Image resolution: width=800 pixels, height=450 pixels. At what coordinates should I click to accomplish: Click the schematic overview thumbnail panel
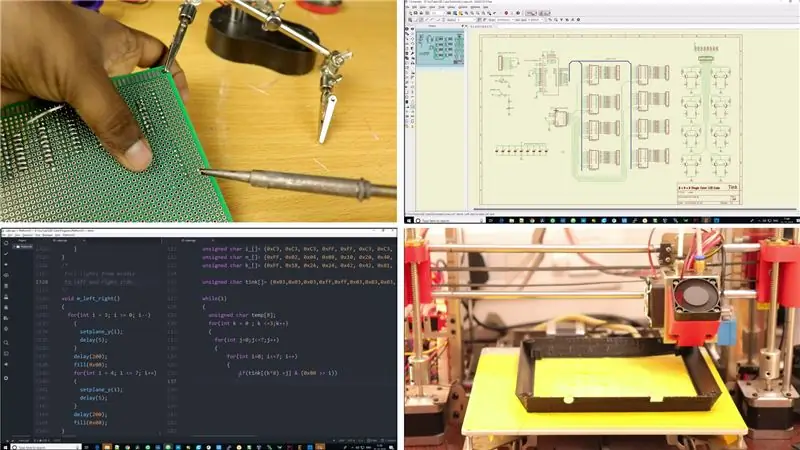tap(440, 48)
